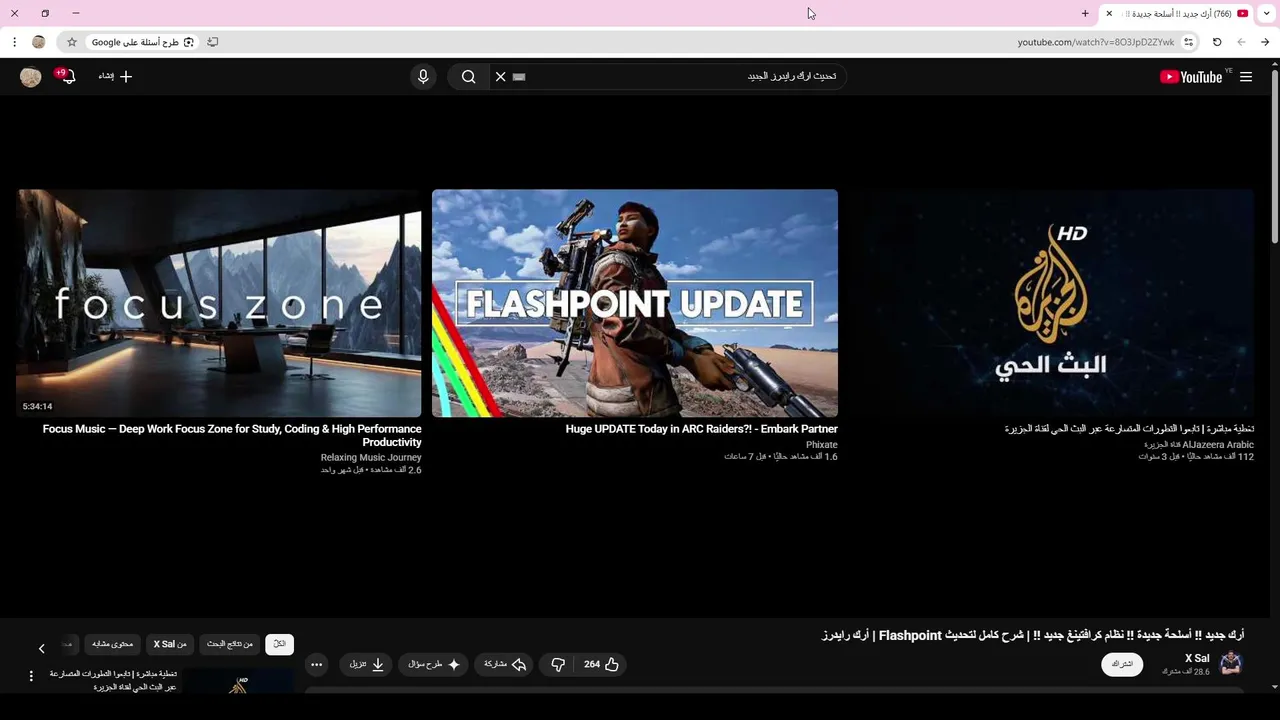Open X Sal channel name

[1197, 658]
